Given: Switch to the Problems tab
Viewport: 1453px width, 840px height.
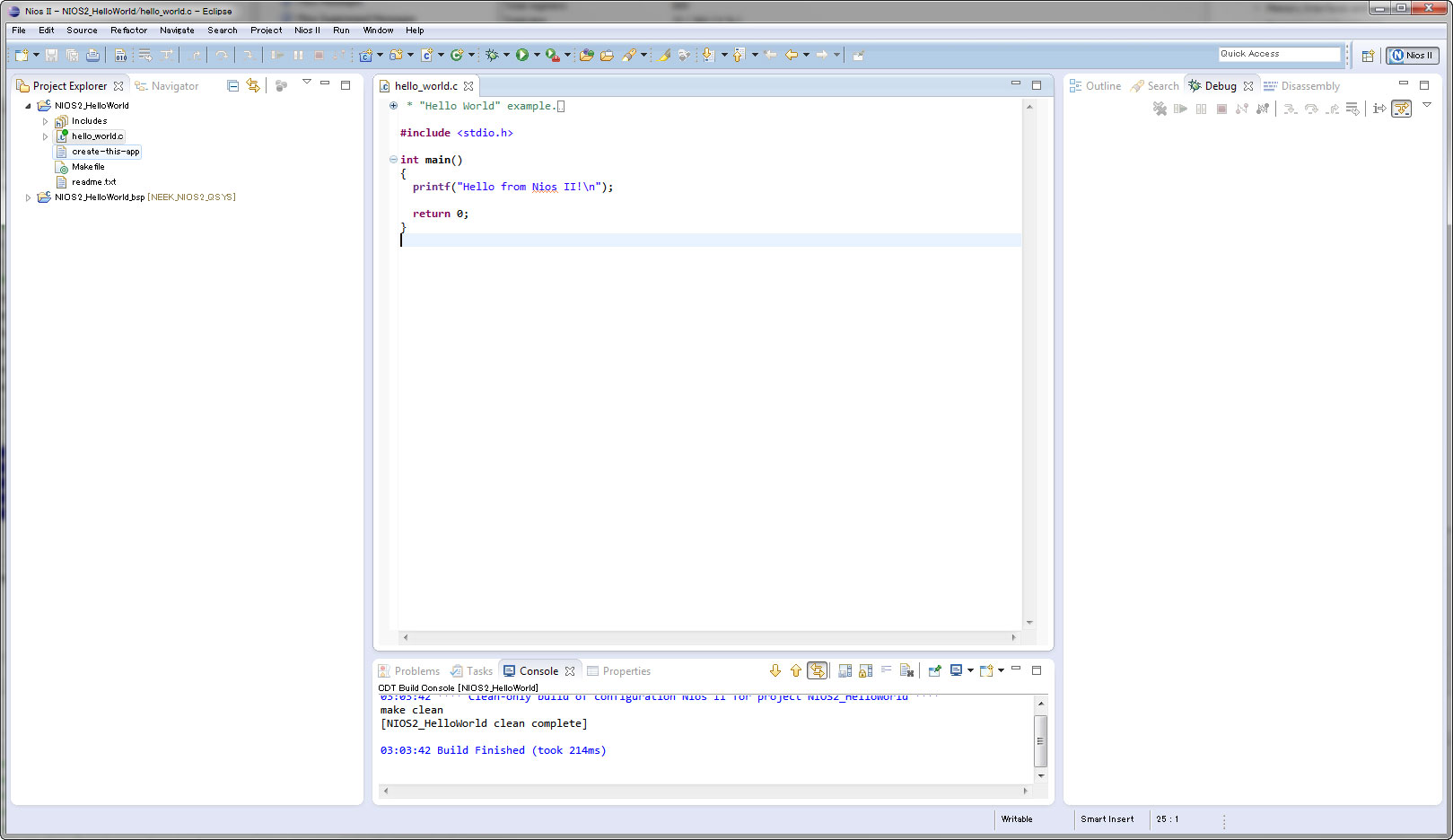Looking at the screenshot, I should pyautogui.click(x=409, y=671).
